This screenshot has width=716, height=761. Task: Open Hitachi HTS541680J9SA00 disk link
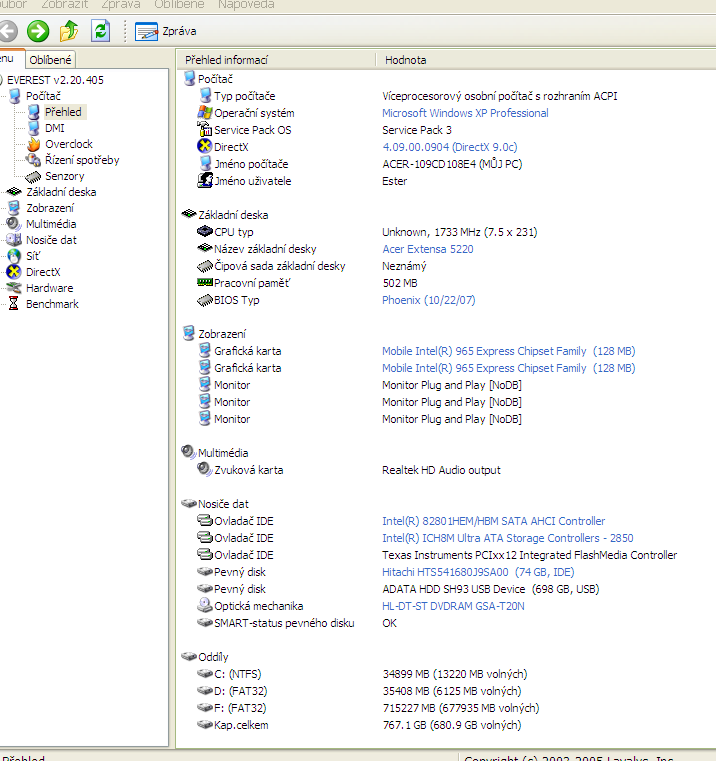478,572
